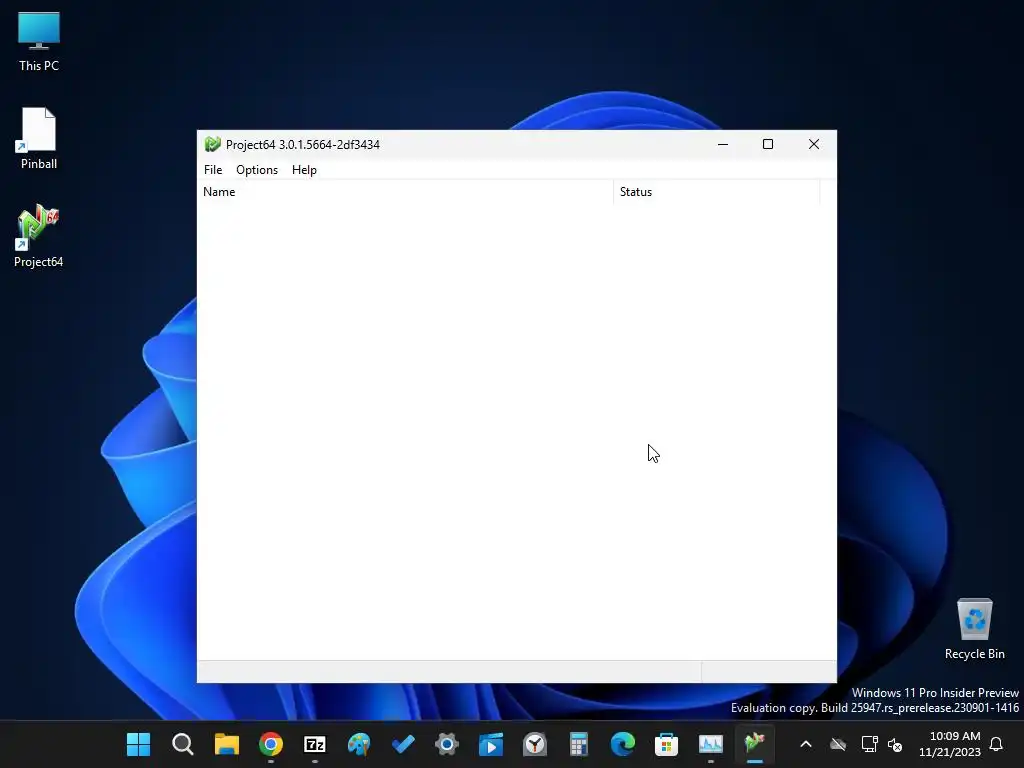This screenshot has width=1024, height=768.
Task: Open 7-Zip from the taskbar
Action: click(315, 744)
